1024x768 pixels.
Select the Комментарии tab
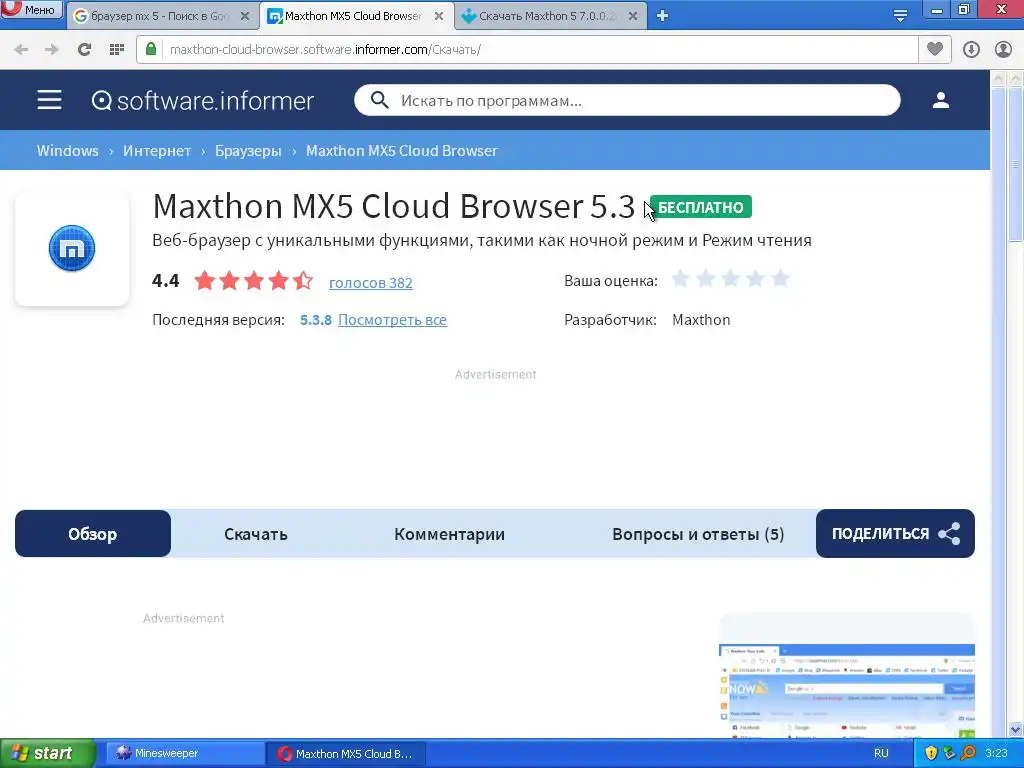(449, 534)
